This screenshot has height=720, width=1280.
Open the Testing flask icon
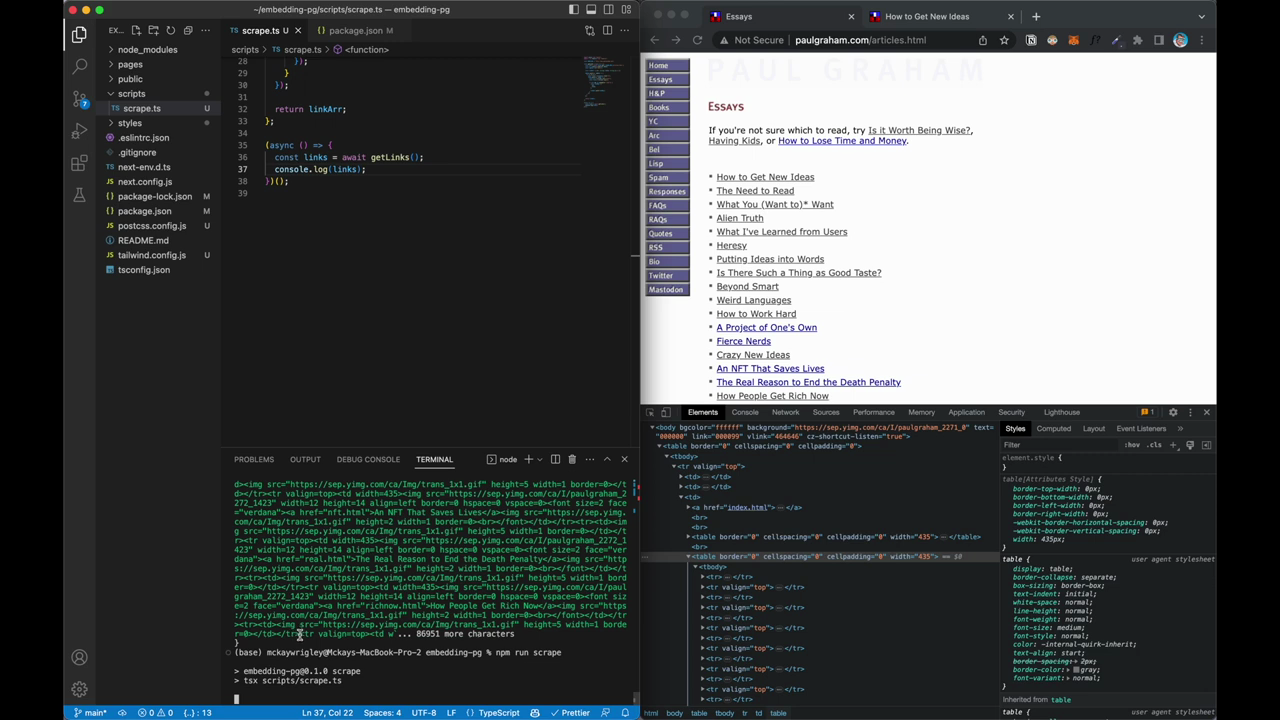[x=79, y=196]
